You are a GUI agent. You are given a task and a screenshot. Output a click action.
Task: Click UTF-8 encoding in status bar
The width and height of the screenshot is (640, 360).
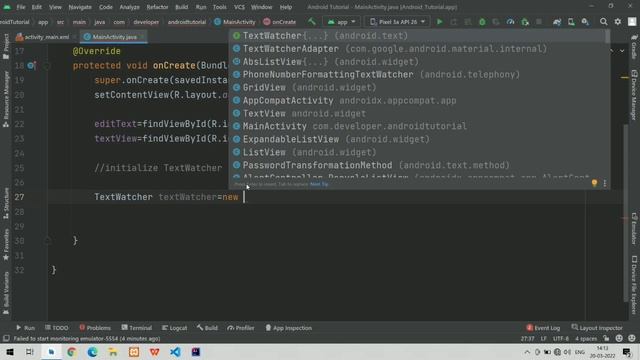(x=561, y=338)
